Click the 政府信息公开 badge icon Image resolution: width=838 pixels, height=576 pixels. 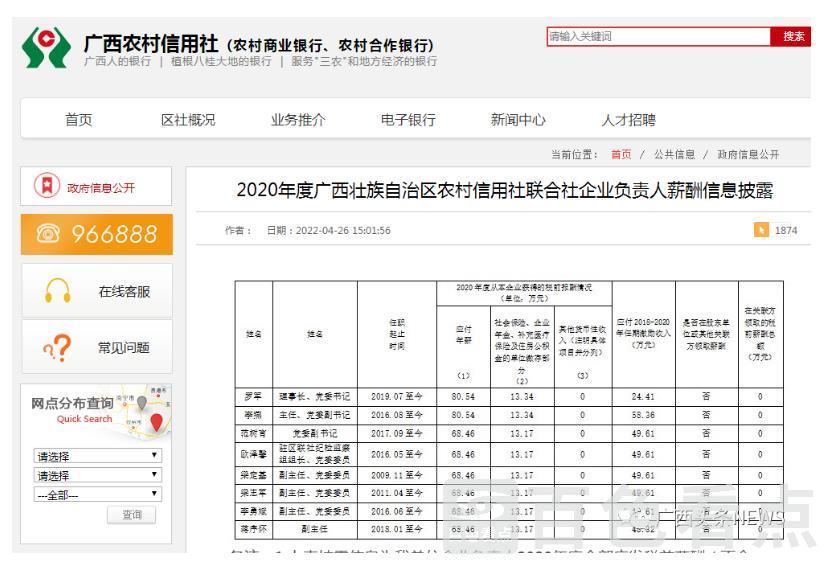click(47, 187)
